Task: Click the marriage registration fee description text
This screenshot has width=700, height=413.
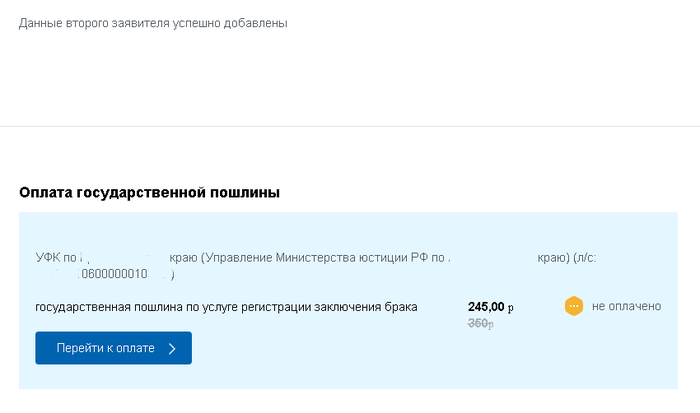Action: click(x=226, y=307)
